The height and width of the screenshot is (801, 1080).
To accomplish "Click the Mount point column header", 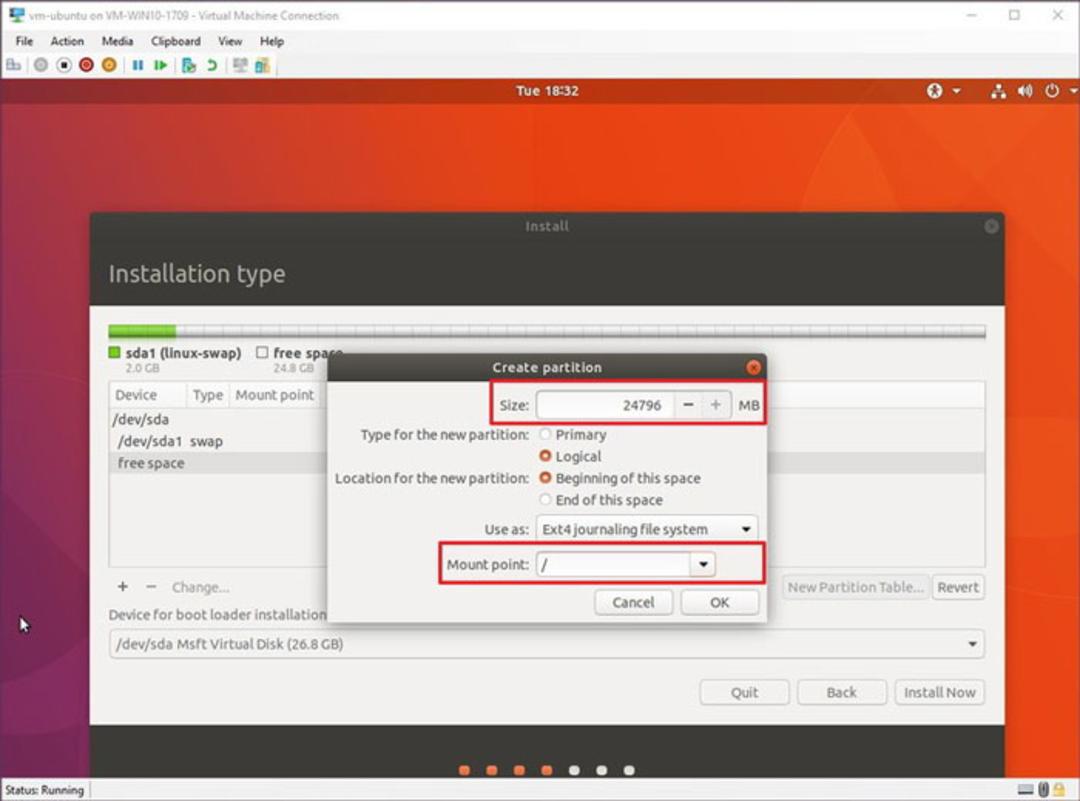I will [275, 395].
